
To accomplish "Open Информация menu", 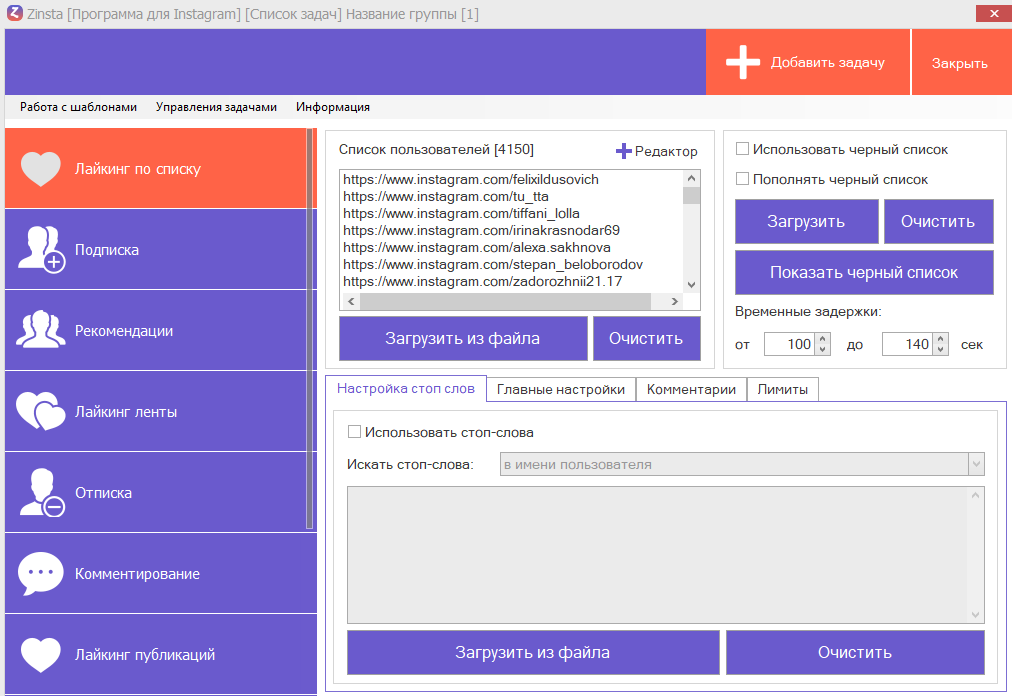I will point(333,107).
